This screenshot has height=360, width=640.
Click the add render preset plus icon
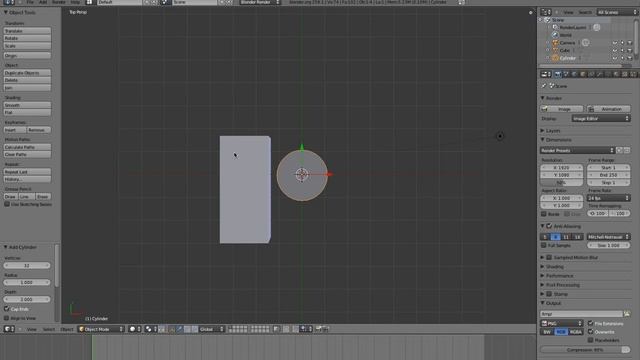pyautogui.click(x=620, y=150)
